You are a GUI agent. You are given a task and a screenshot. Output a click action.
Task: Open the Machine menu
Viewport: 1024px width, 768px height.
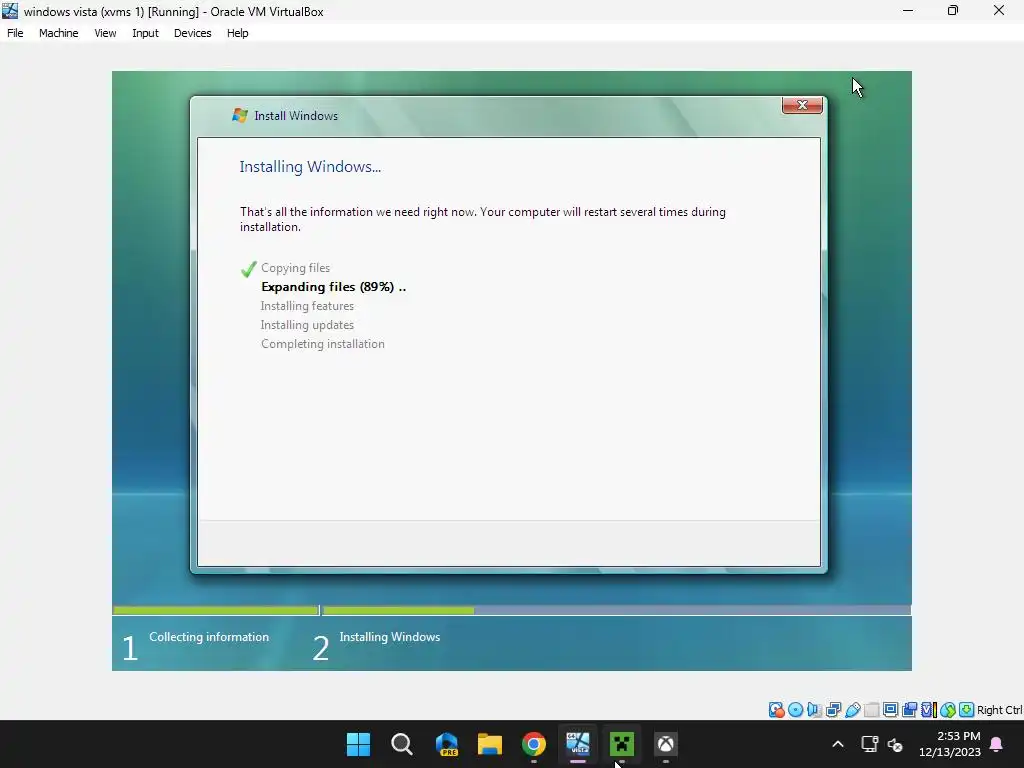pos(59,33)
